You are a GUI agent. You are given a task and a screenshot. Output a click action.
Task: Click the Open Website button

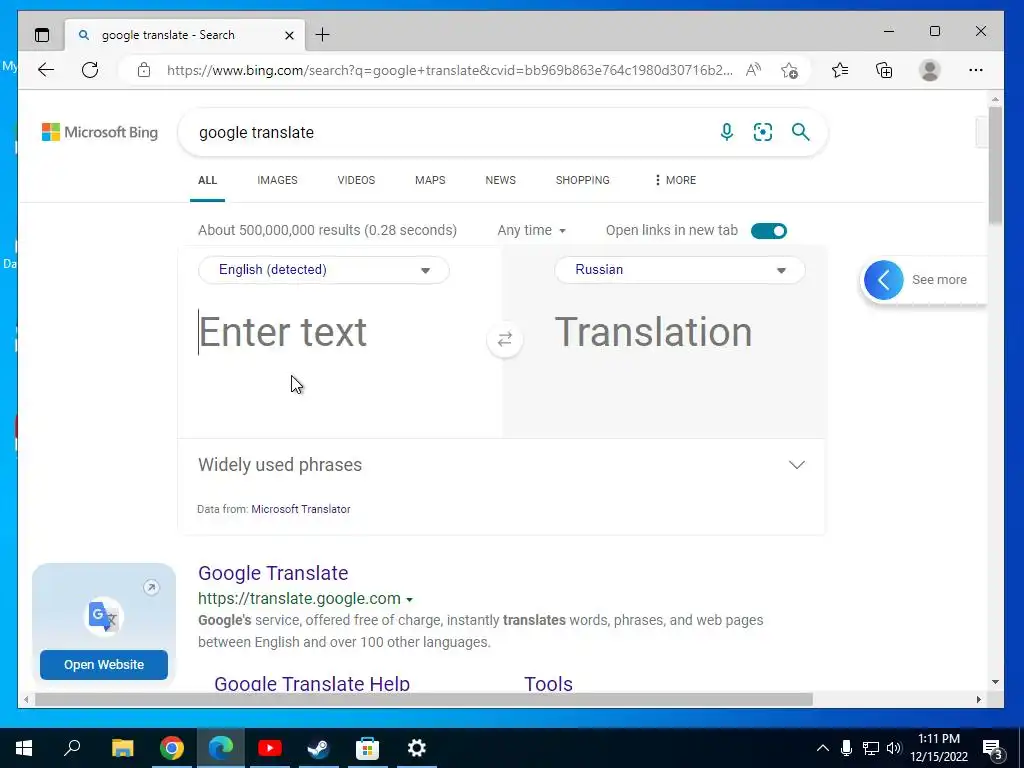coord(104,665)
